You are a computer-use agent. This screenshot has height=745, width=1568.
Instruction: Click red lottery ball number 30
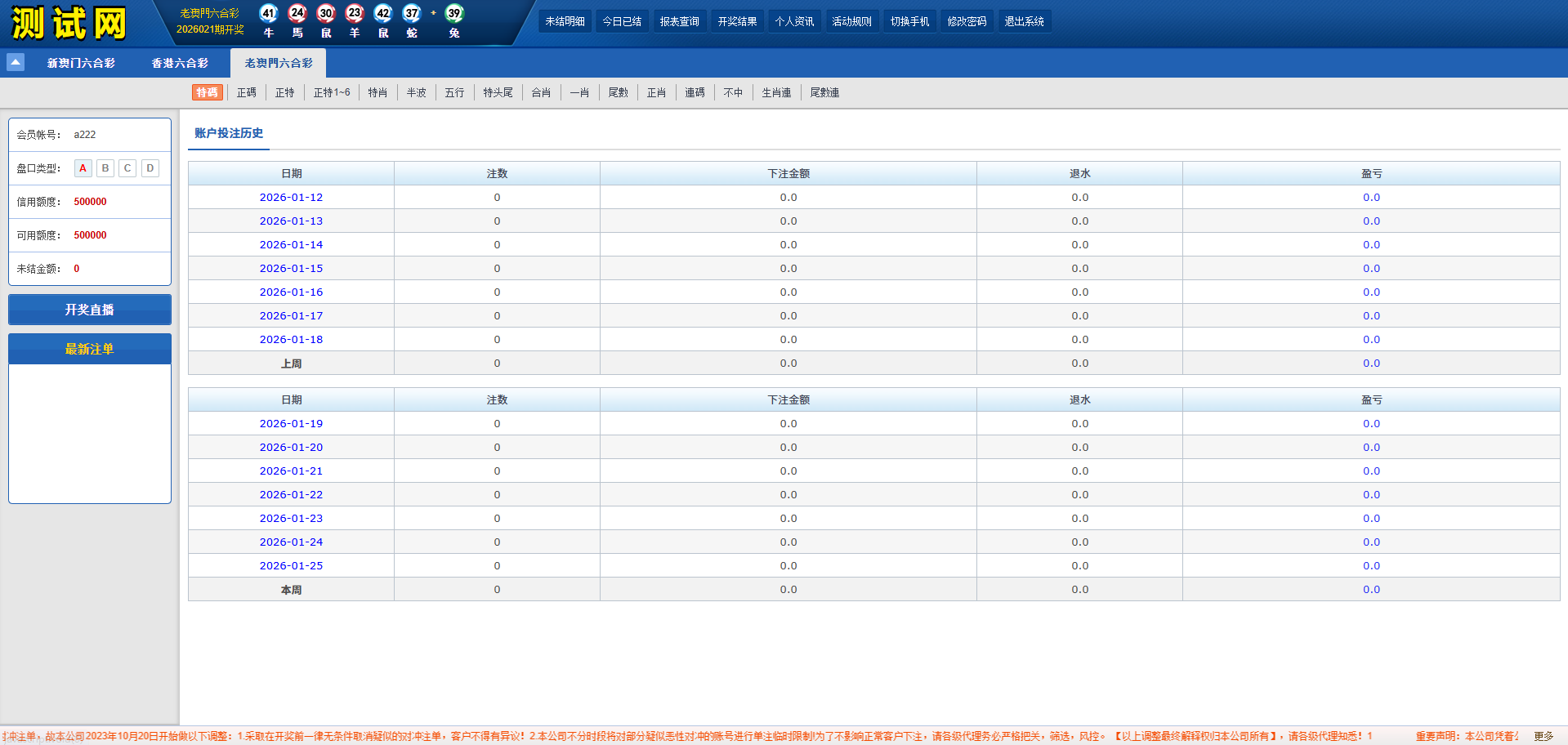[x=326, y=13]
